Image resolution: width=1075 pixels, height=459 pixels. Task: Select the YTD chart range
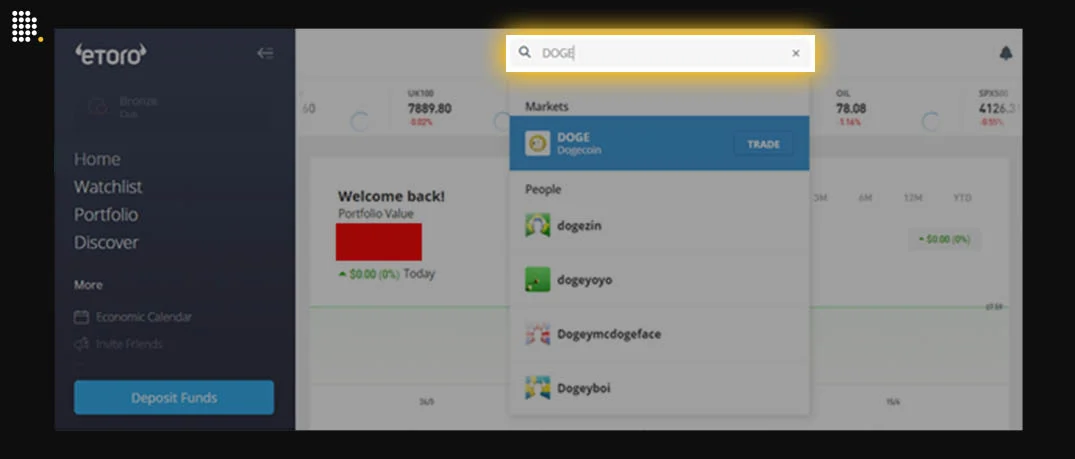click(962, 198)
